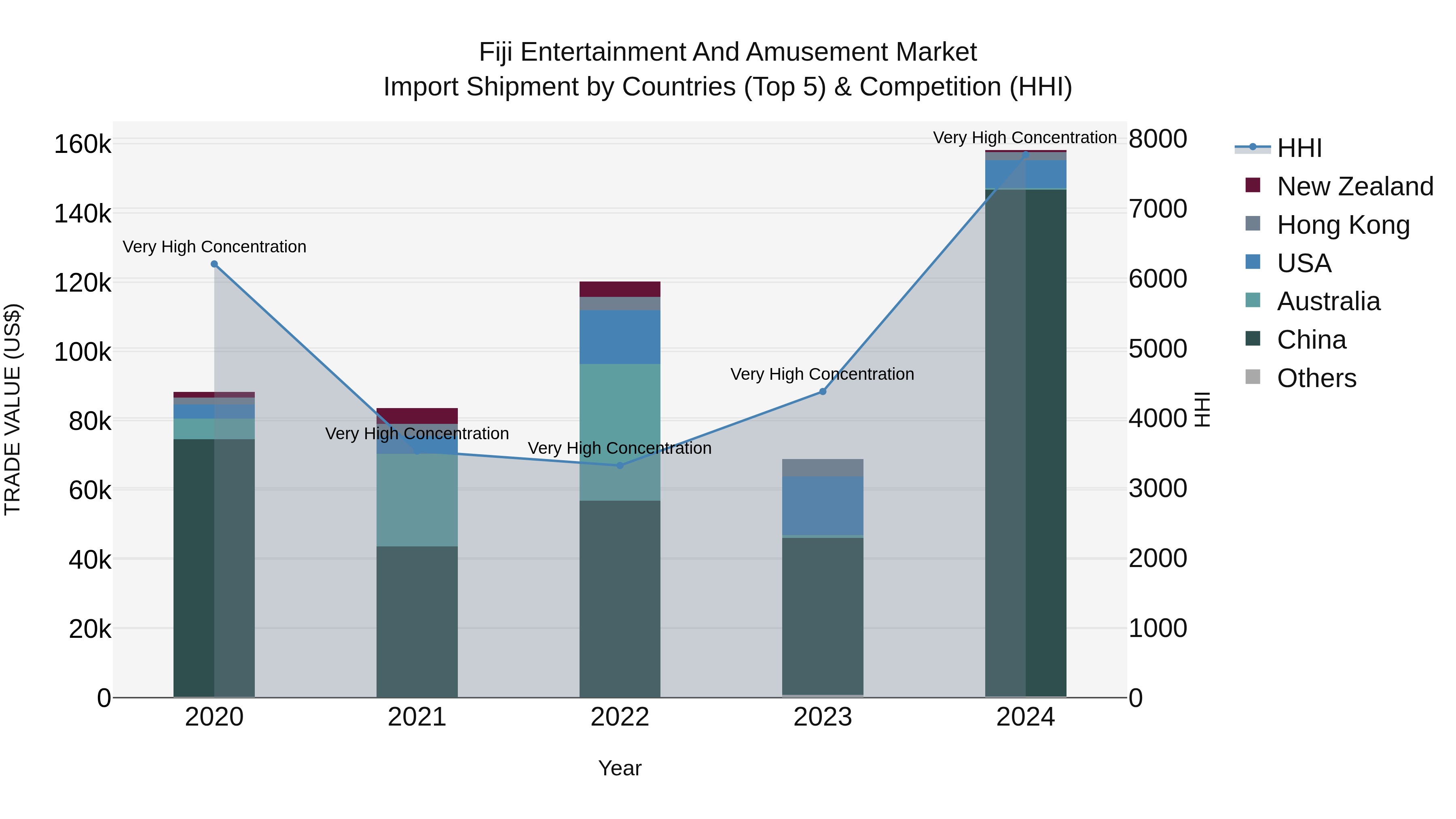Click Australia teal legend swatch
Screen dimensions: 1456x819
pyautogui.click(x=1253, y=300)
